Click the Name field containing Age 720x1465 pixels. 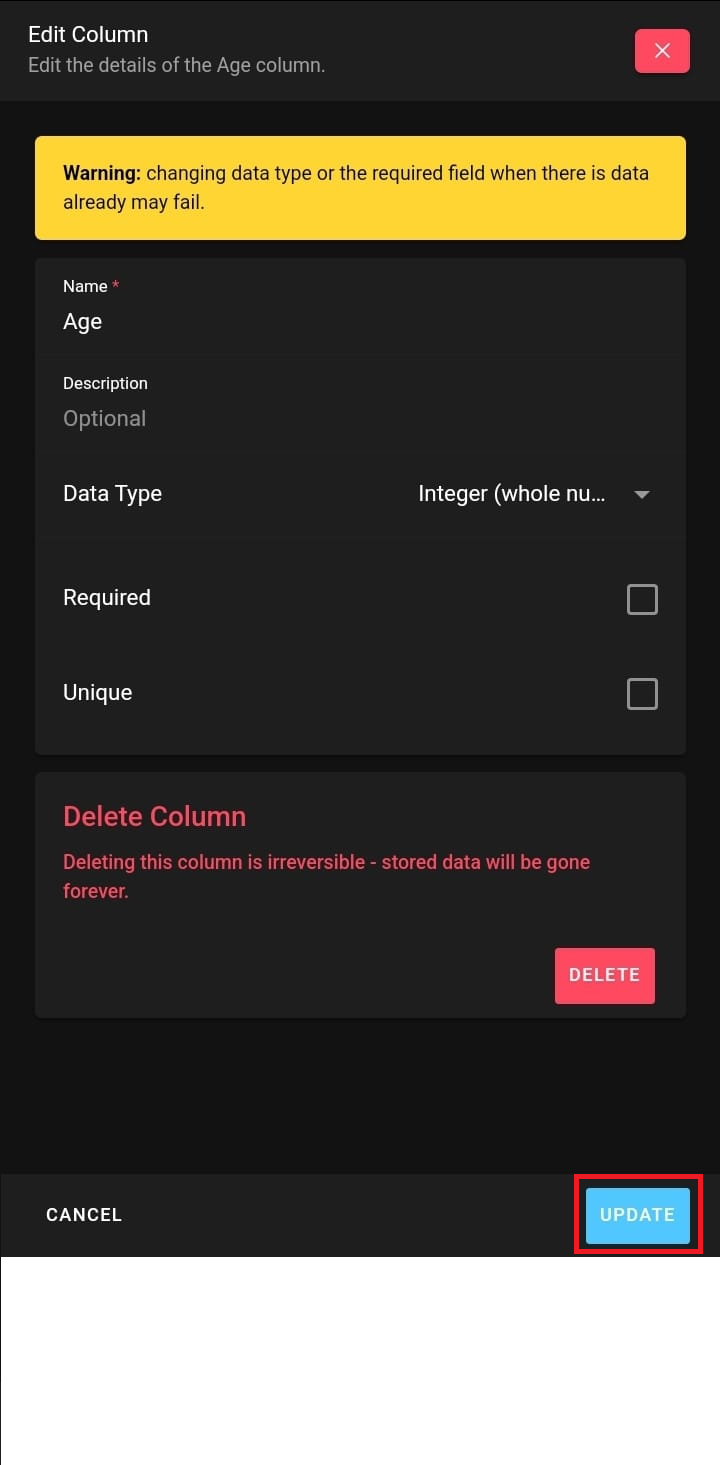360,322
